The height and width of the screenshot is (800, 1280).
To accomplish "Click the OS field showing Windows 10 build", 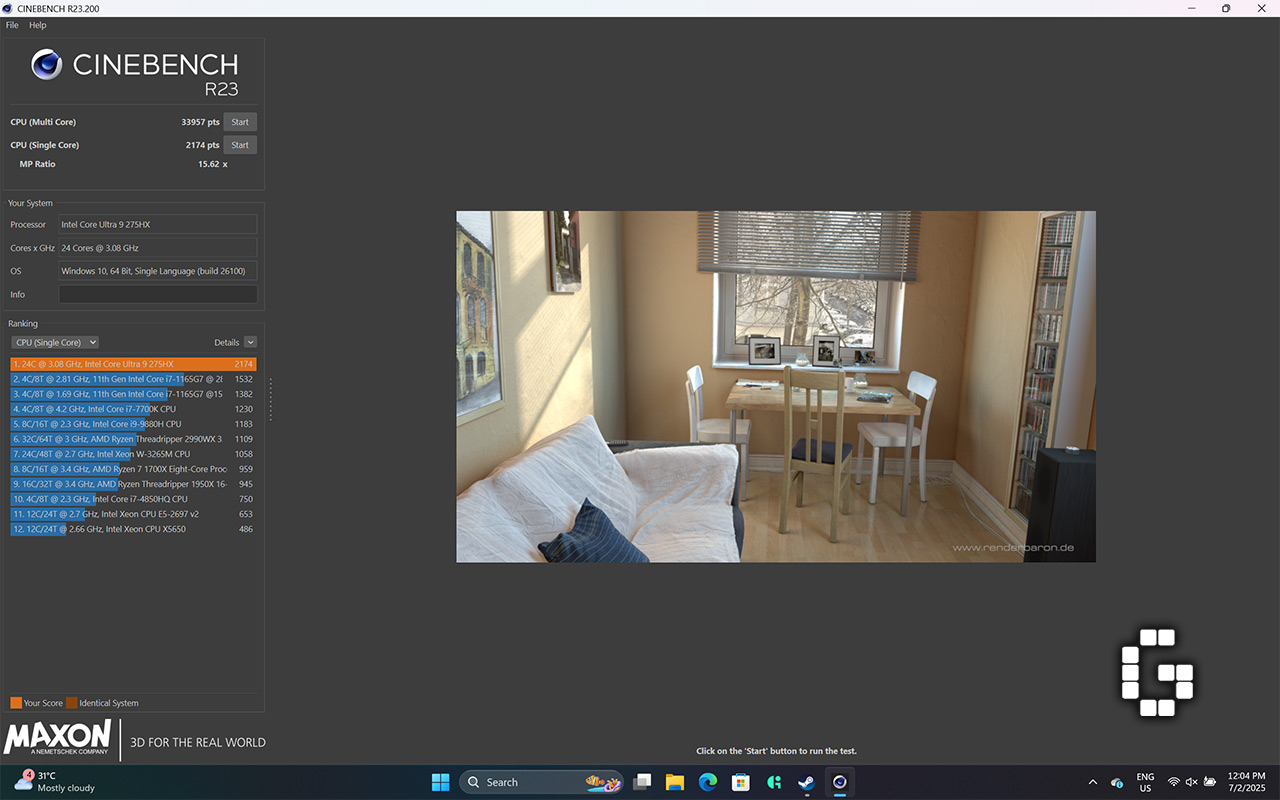I will click(158, 271).
